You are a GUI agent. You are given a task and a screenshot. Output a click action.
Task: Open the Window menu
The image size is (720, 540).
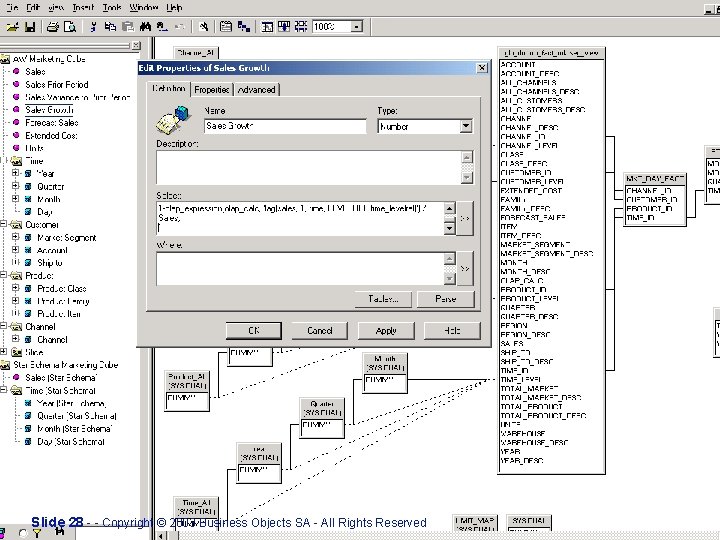[x=144, y=7]
